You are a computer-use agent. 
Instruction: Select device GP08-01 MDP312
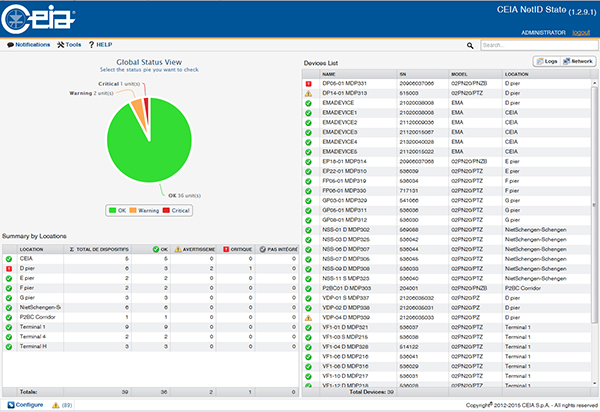[x=446, y=220]
